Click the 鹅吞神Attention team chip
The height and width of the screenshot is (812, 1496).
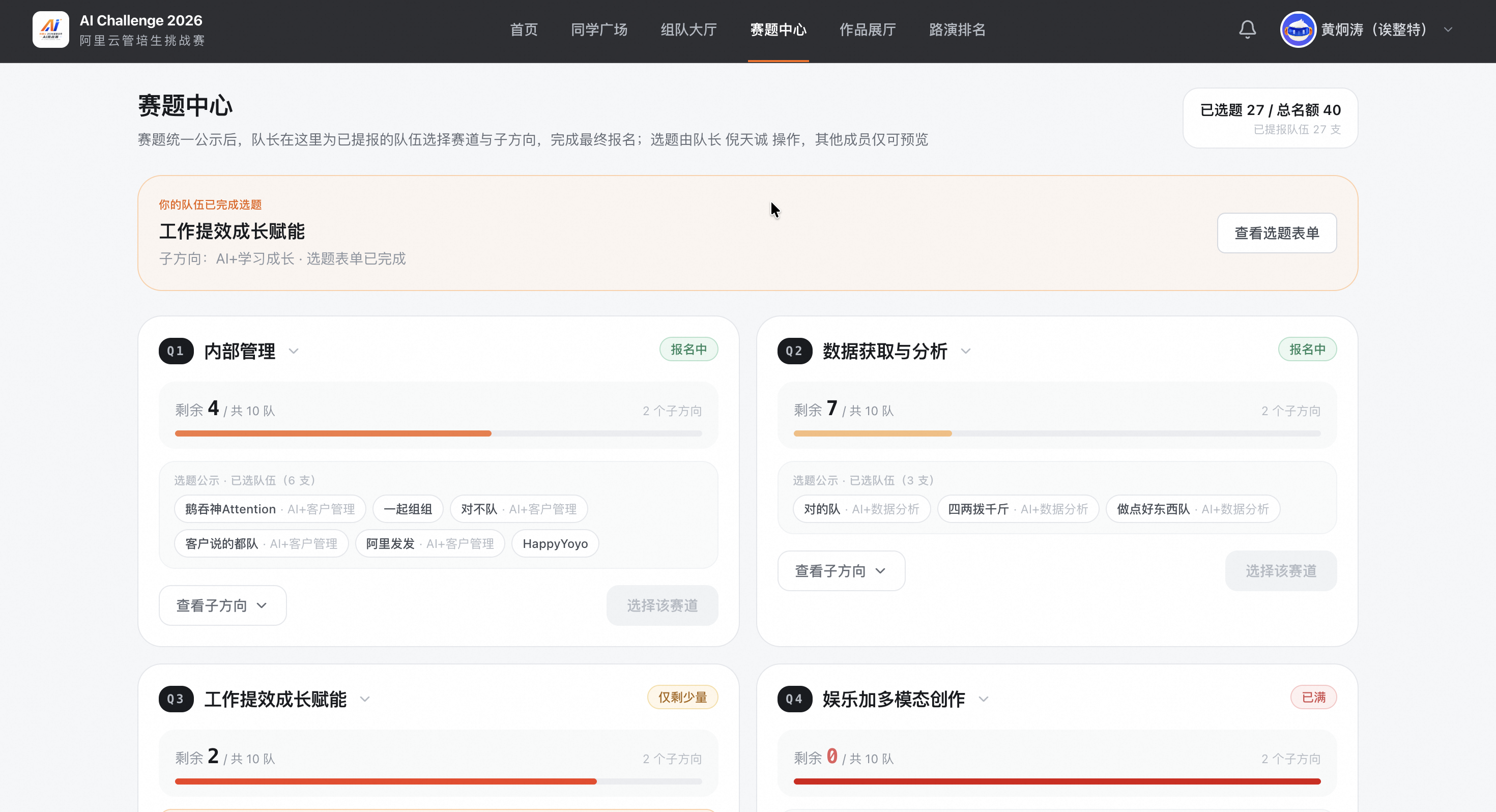tap(270, 509)
